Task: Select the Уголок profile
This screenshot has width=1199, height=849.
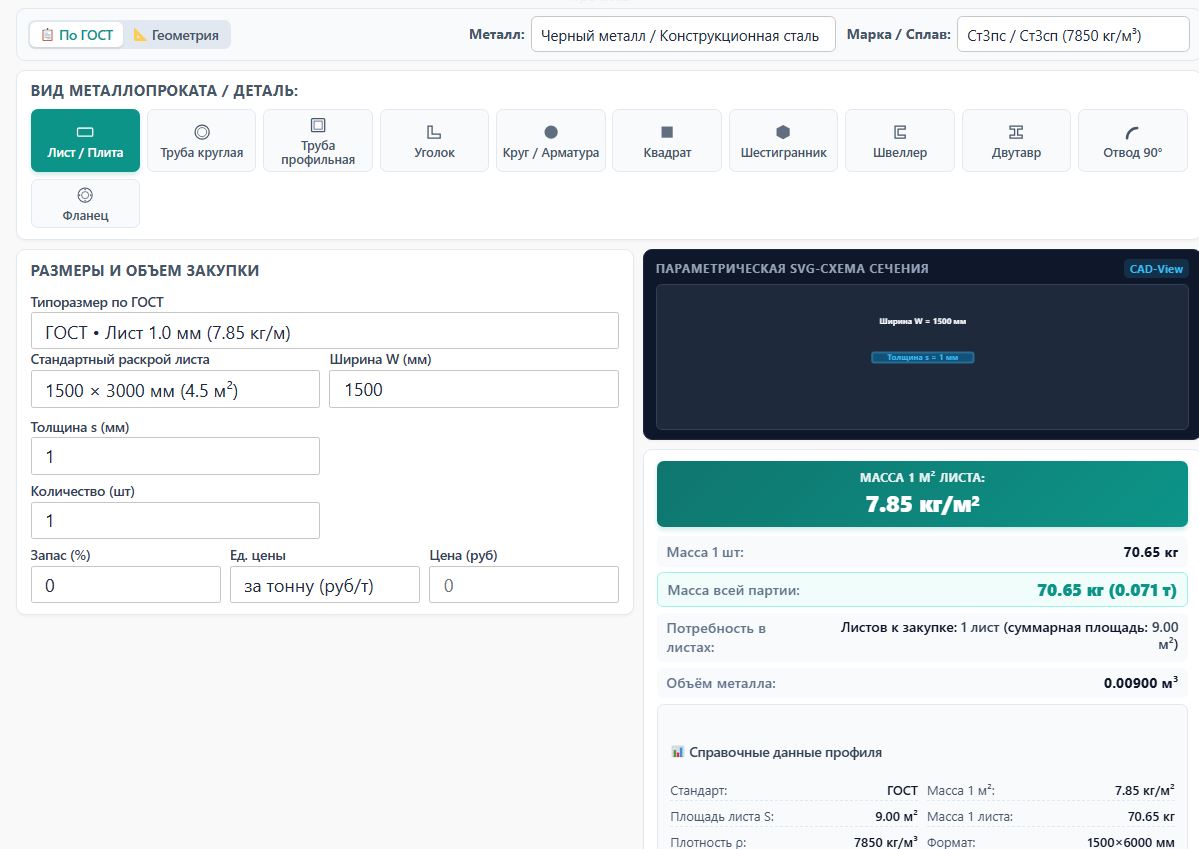Action: (434, 141)
